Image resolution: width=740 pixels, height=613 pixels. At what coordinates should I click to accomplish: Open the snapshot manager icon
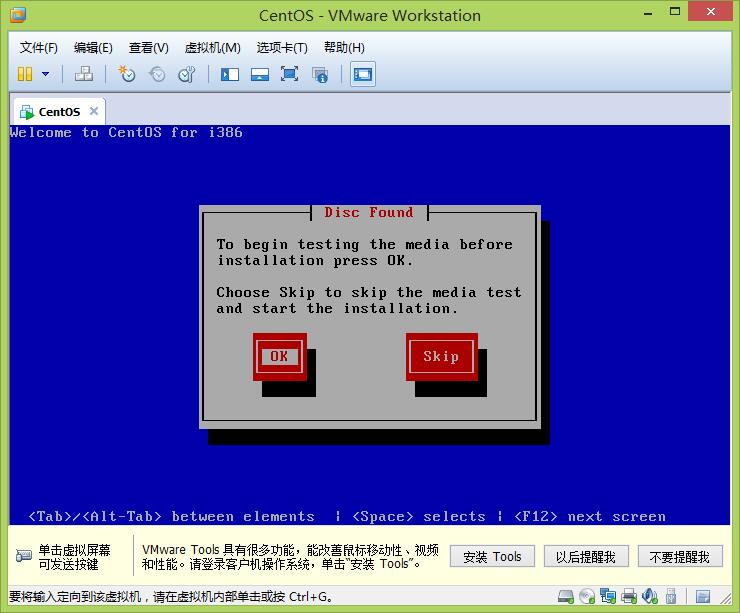(187, 74)
